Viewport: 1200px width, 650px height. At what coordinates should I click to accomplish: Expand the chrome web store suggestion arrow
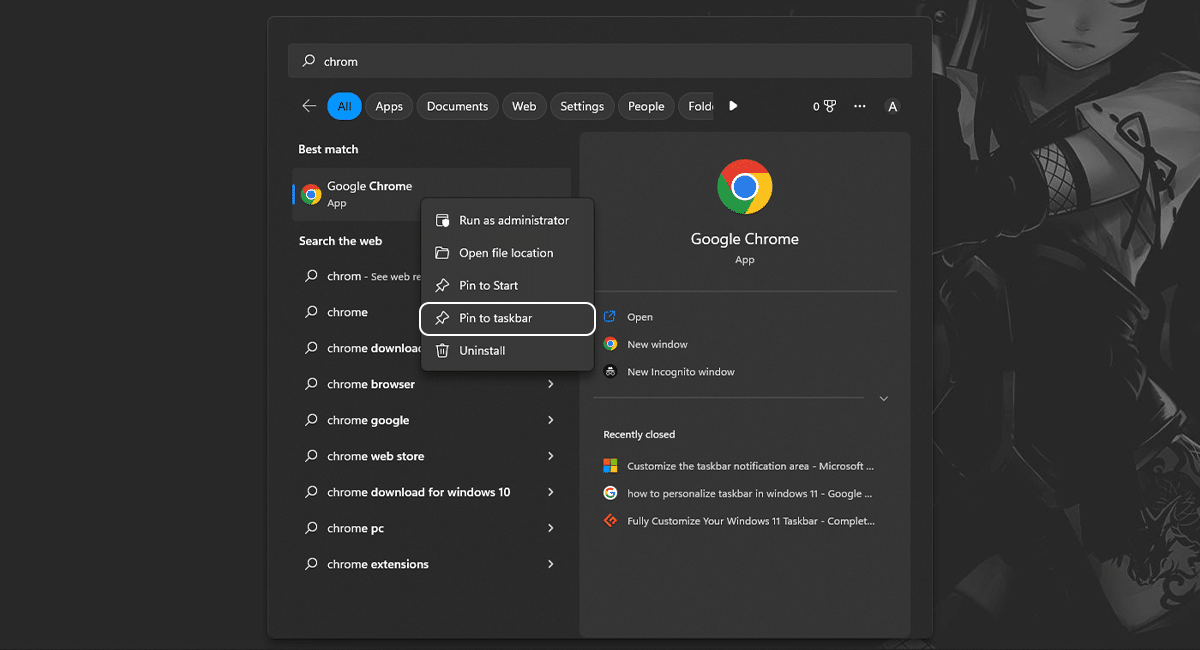(551, 456)
